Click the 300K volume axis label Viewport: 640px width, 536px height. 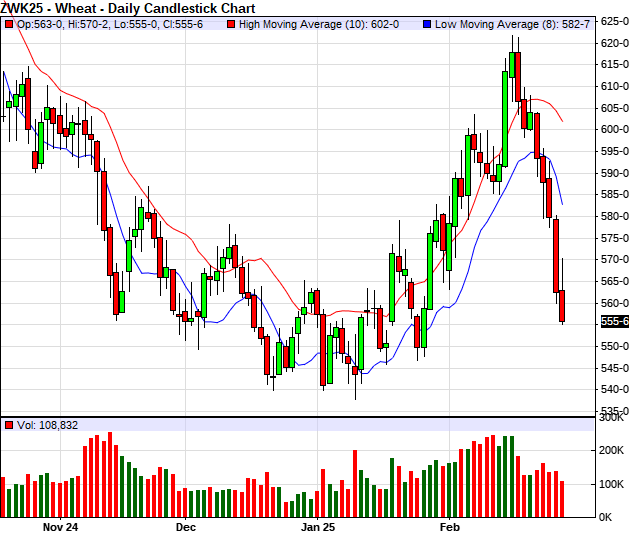click(x=613, y=418)
